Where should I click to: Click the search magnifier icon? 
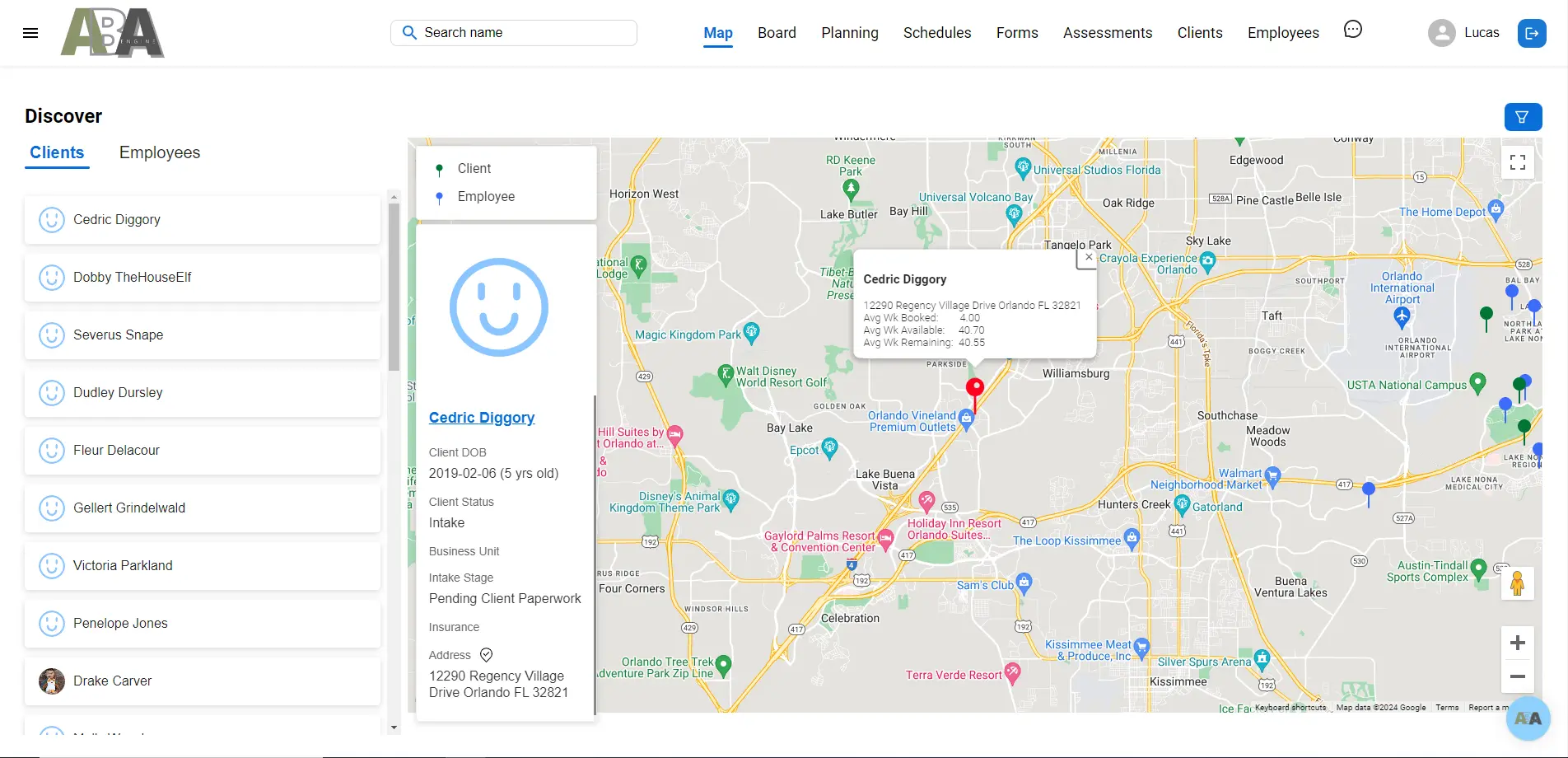[408, 33]
